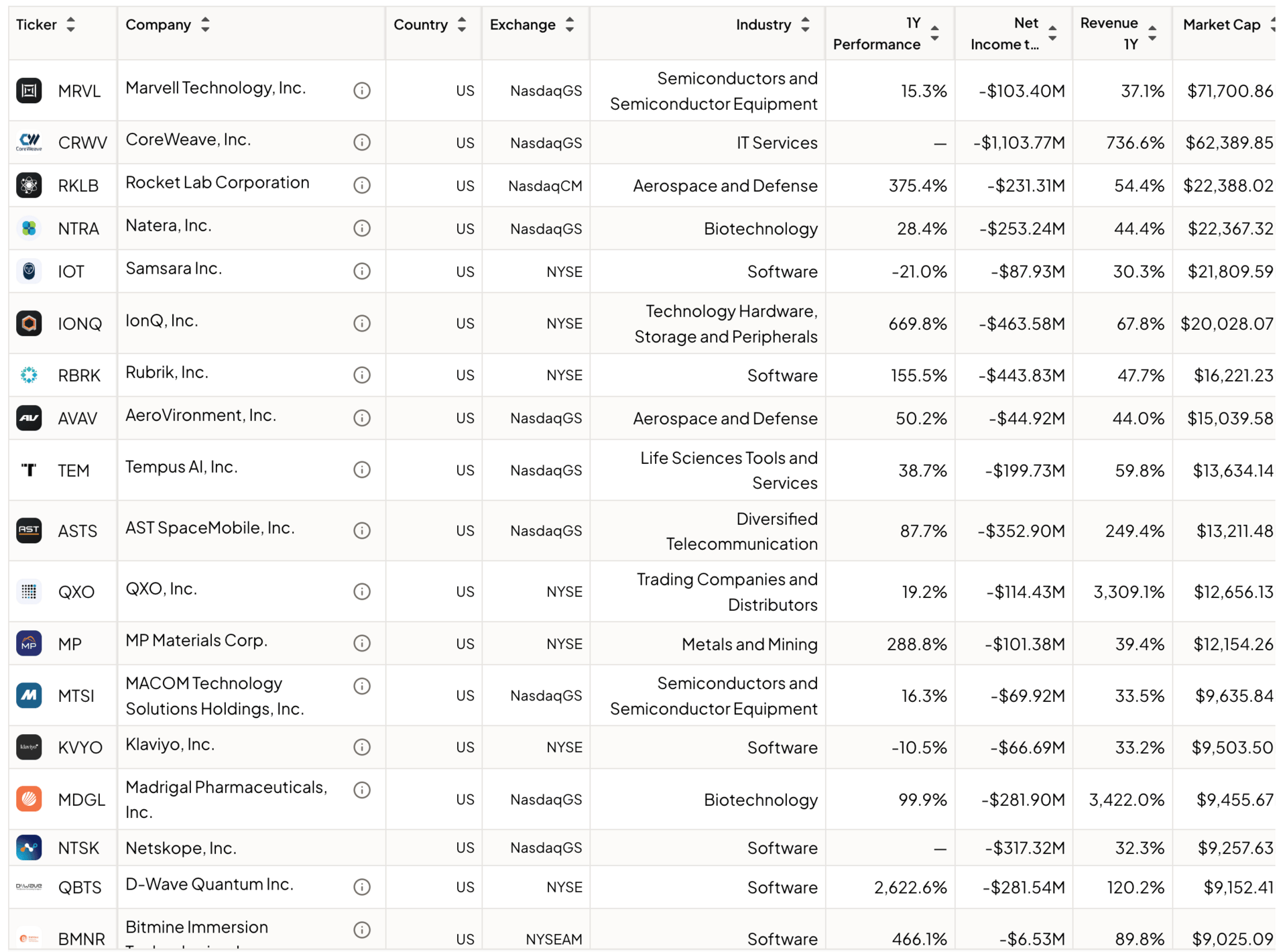
Task: Click info icon for D-Wave Quantum
Action: (362, 887)
